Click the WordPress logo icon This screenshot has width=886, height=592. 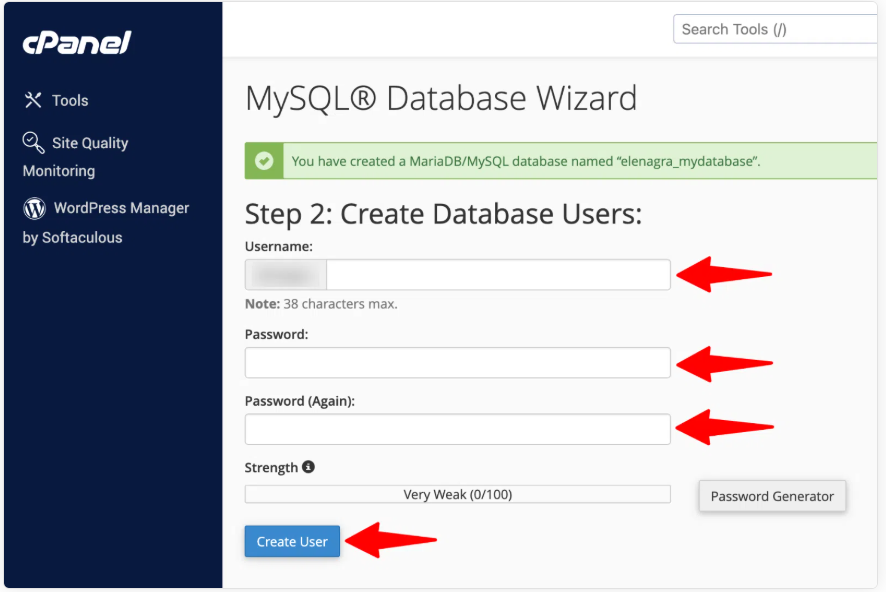[x=34, y=208]
